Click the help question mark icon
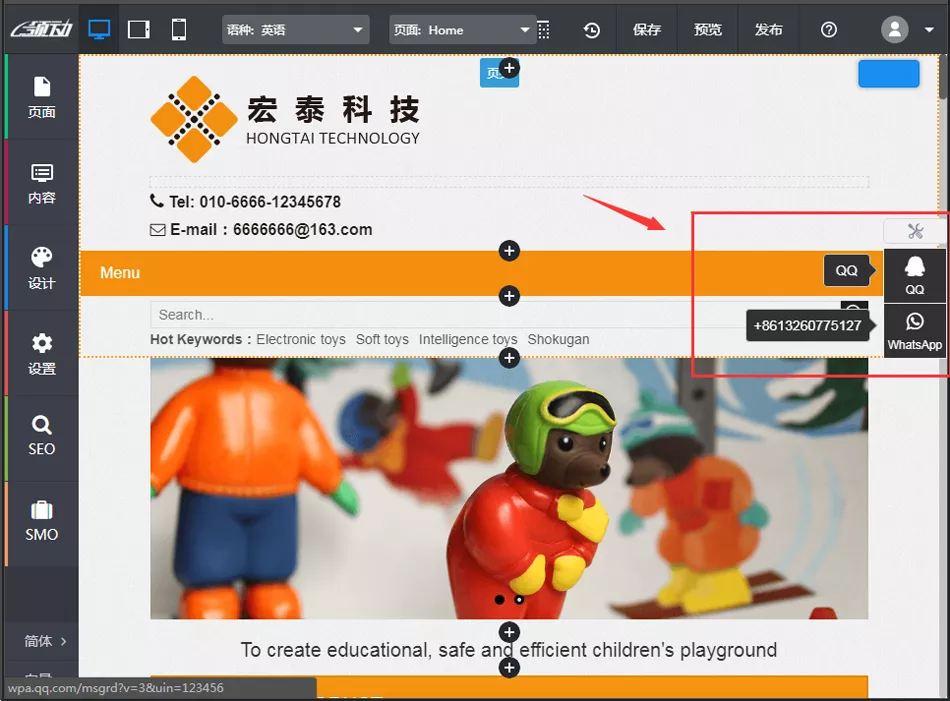This screenshot has width=950, height=701. click(828, 30)
